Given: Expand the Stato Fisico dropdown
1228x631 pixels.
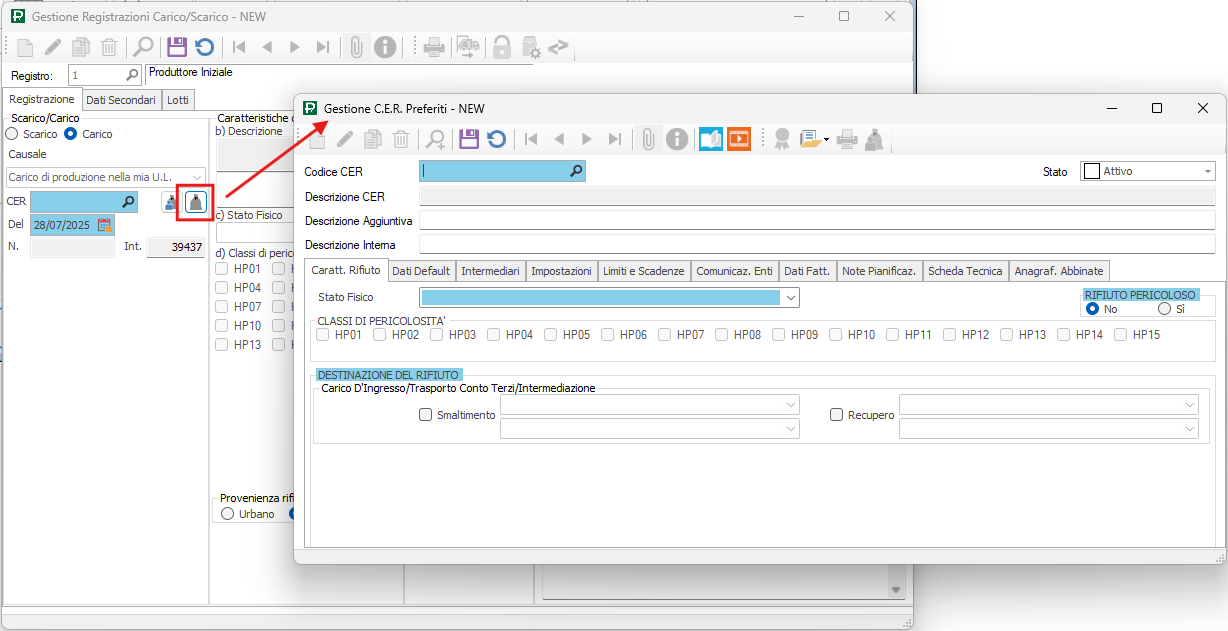Looking at the screenshot, I should (x=791, y=297).
